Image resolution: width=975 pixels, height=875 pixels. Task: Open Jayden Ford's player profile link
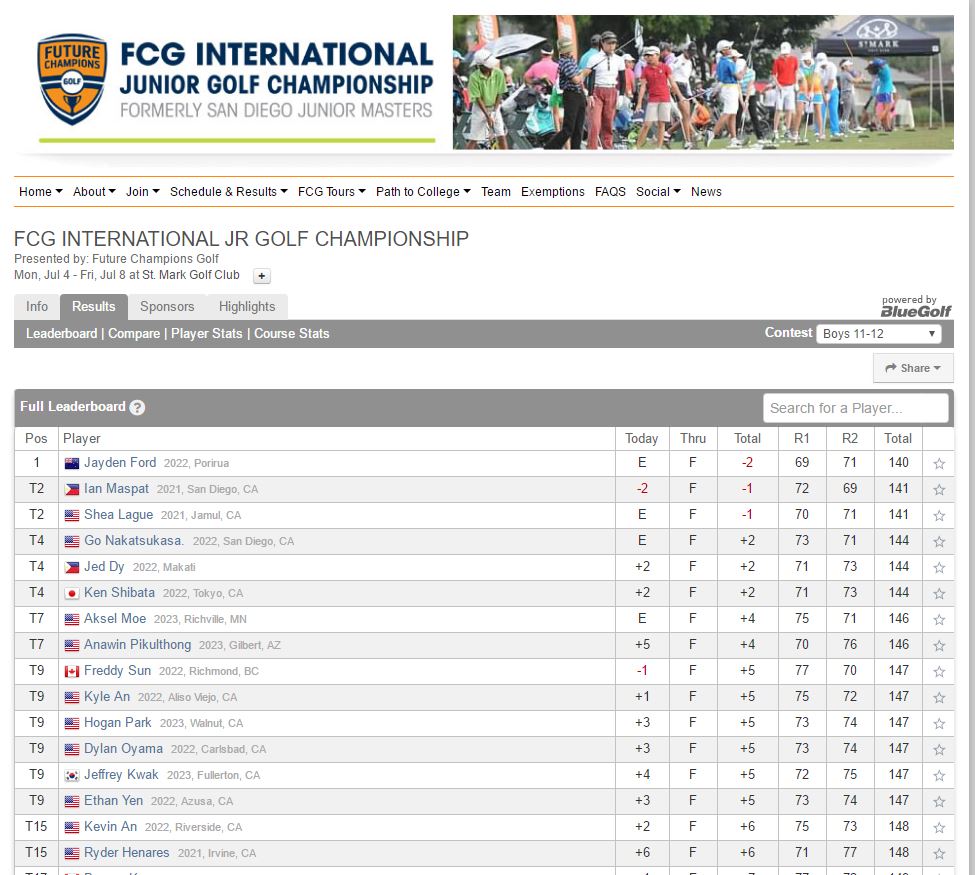click(120, 463)
